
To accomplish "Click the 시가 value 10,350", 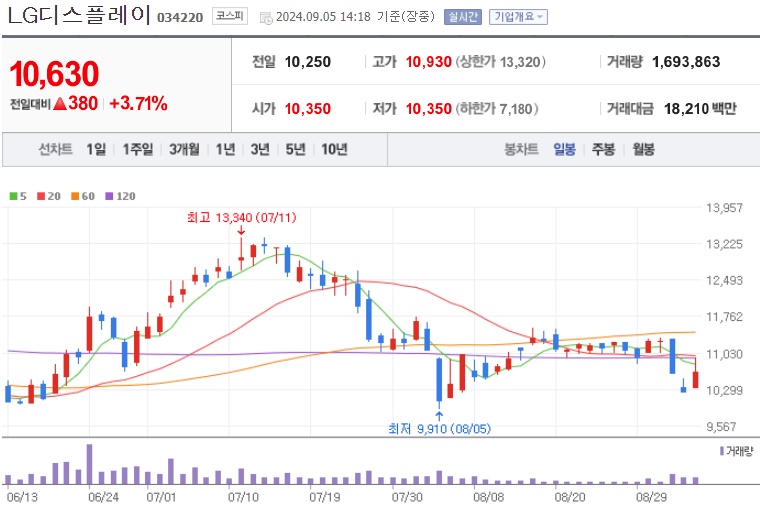I will (x=308, y=109).
